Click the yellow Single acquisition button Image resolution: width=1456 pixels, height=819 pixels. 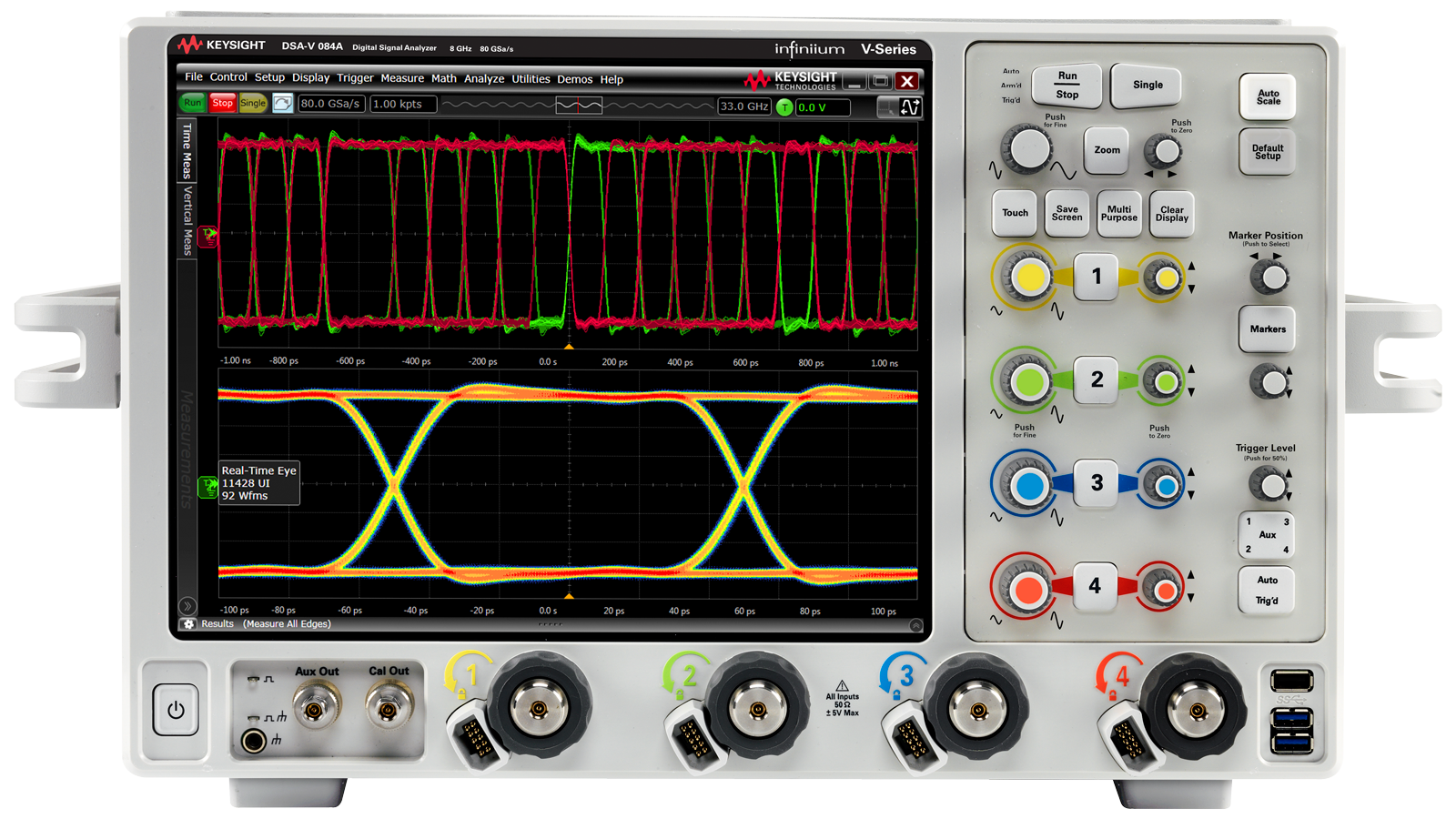[253, 104]
